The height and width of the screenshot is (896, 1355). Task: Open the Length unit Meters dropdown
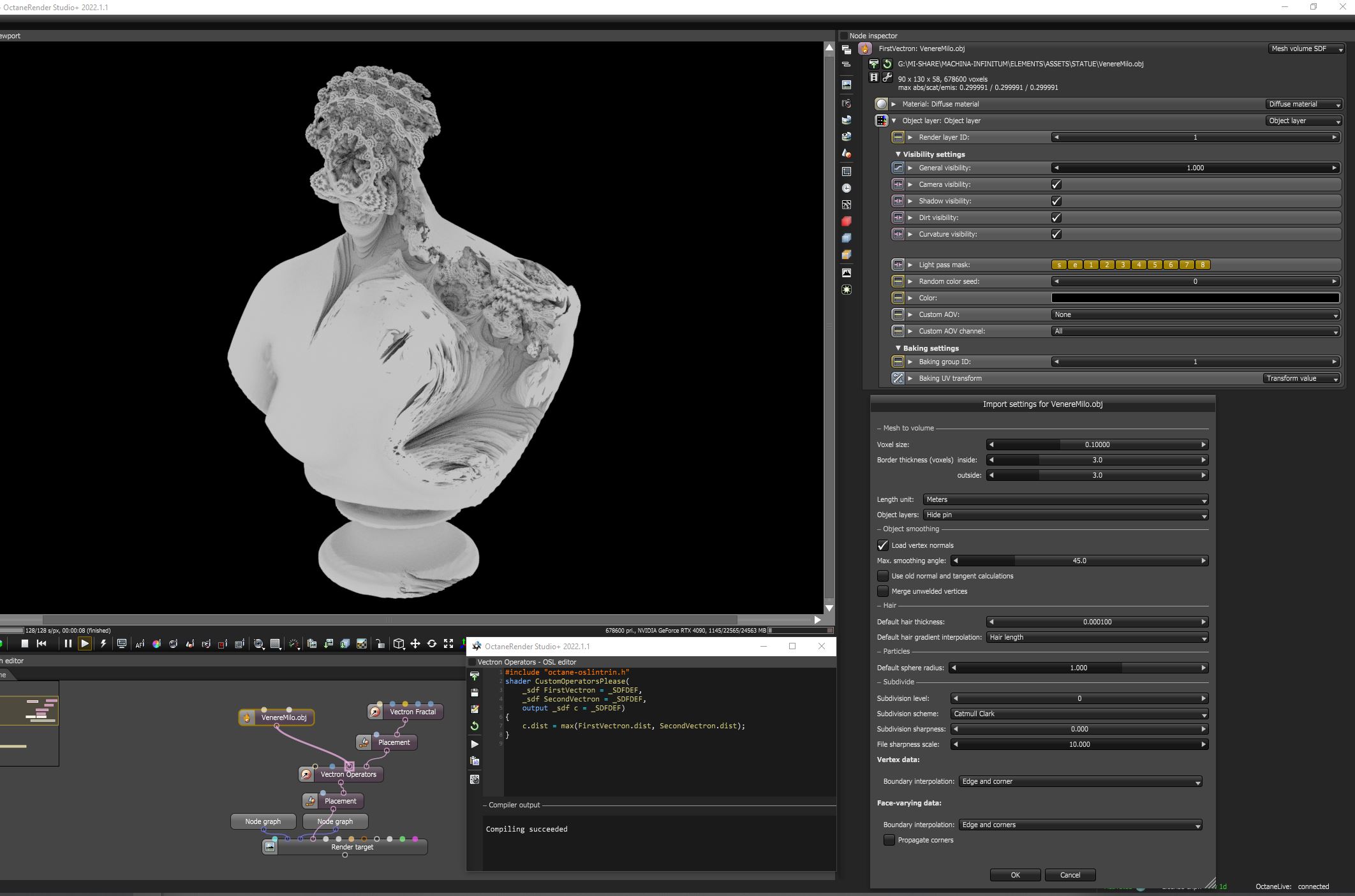click(x=1065, y=499)
